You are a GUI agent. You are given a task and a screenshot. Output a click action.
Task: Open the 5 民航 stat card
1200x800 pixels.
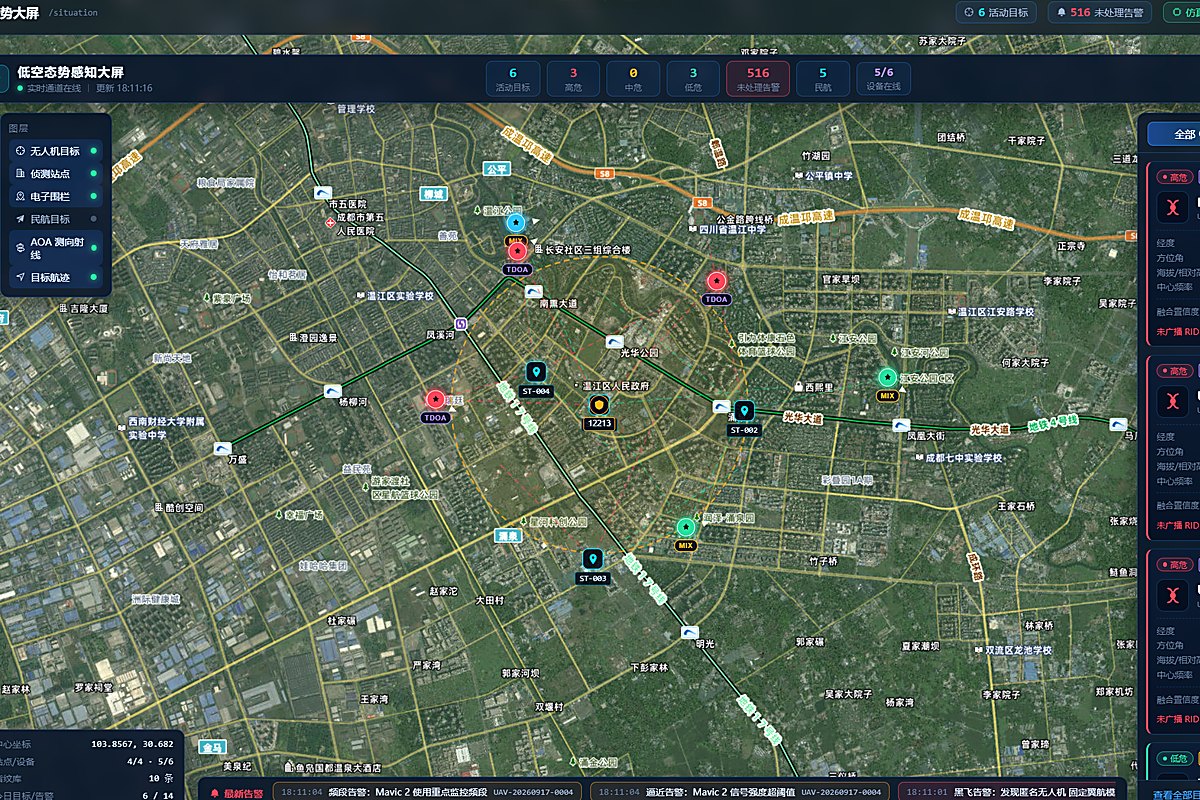[823, 79]
